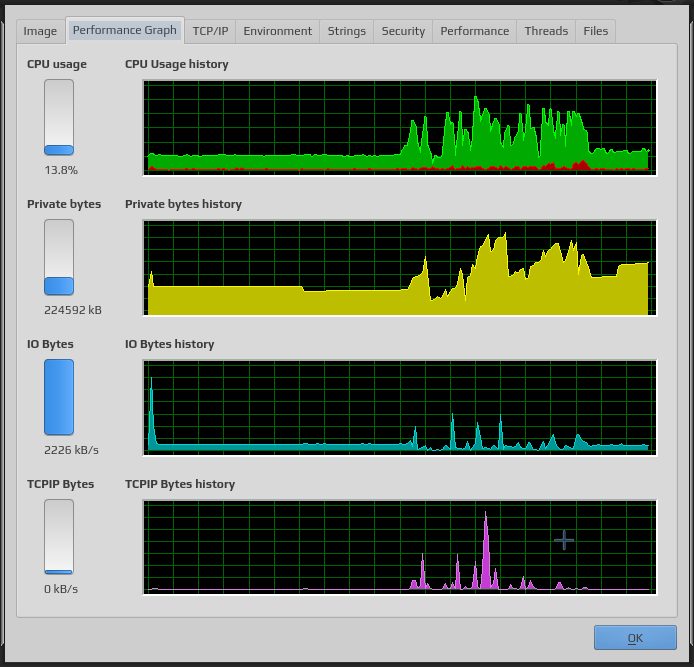Click the 'Private bytes history' heading

(183, 204)
